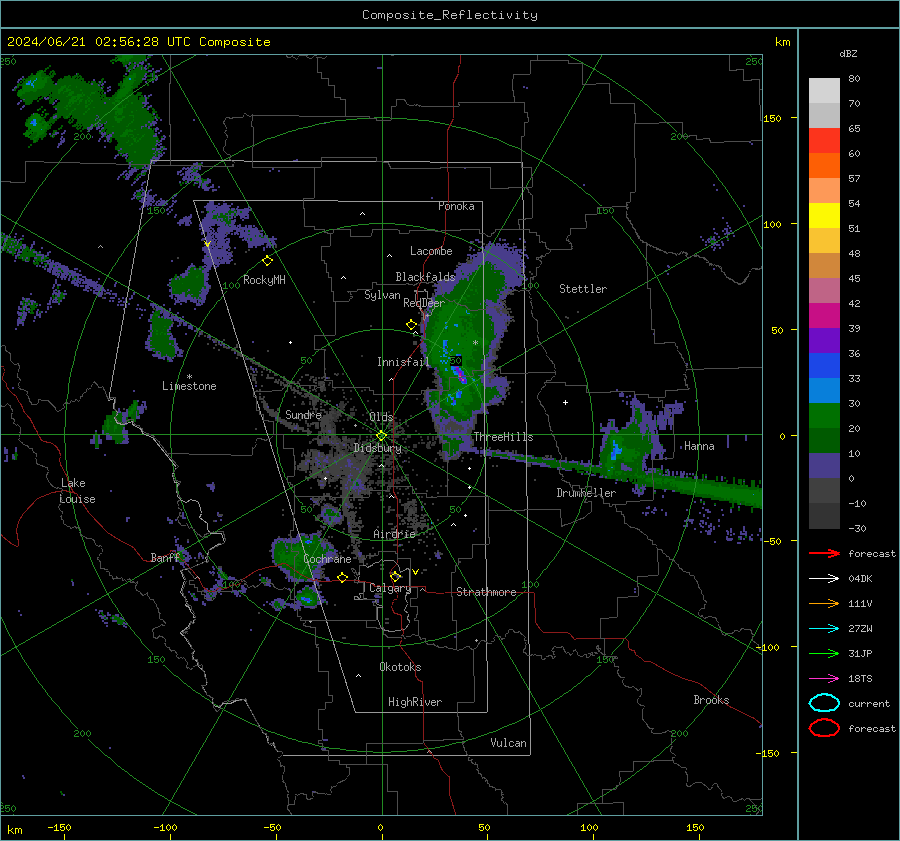
Task: Click the RockyMH label
Action: 264,280
